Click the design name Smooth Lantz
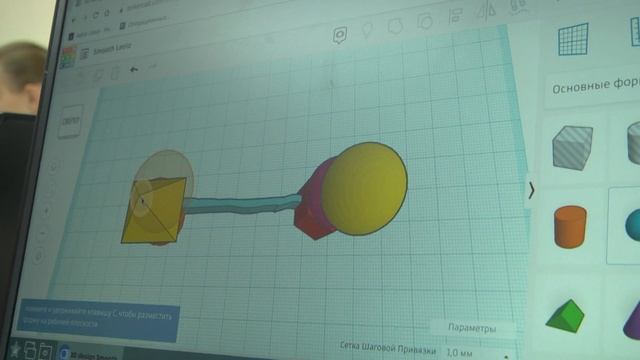 click(112, 49)
